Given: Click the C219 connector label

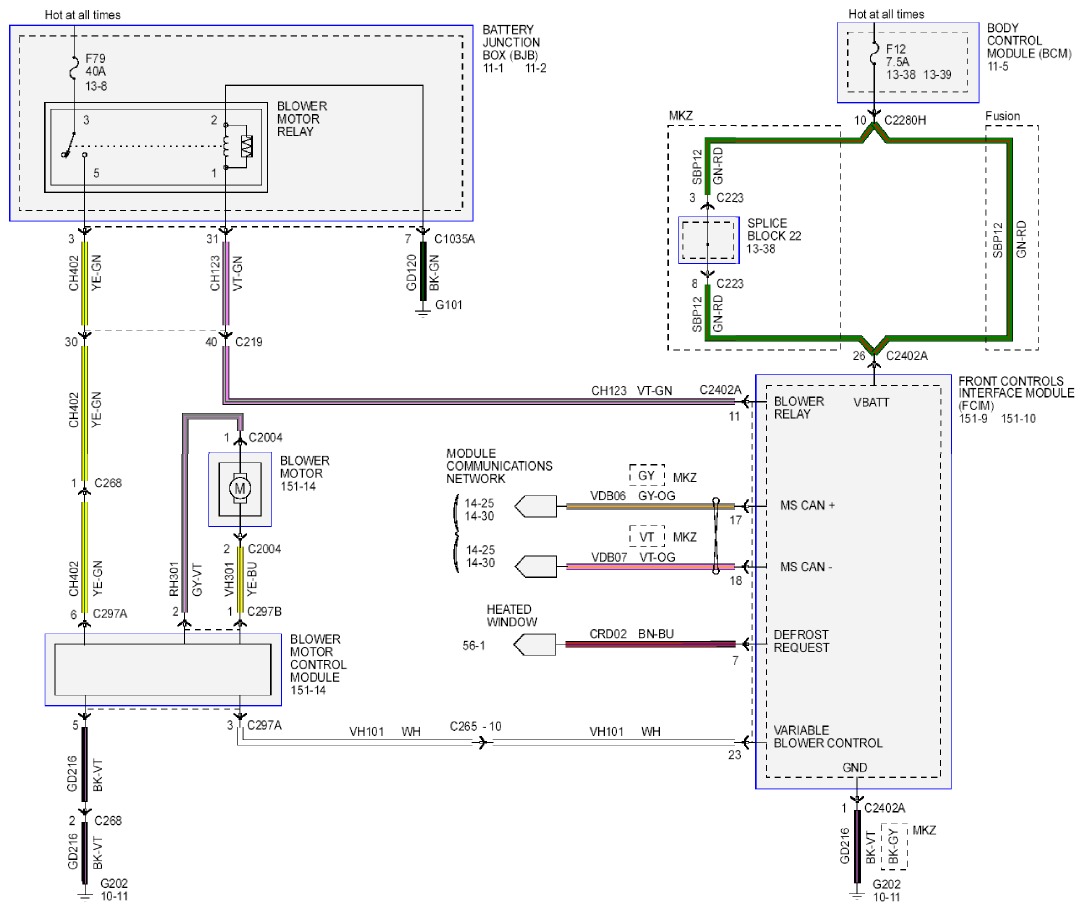Looking at the screenshot, I should click(x=249, y=342).
